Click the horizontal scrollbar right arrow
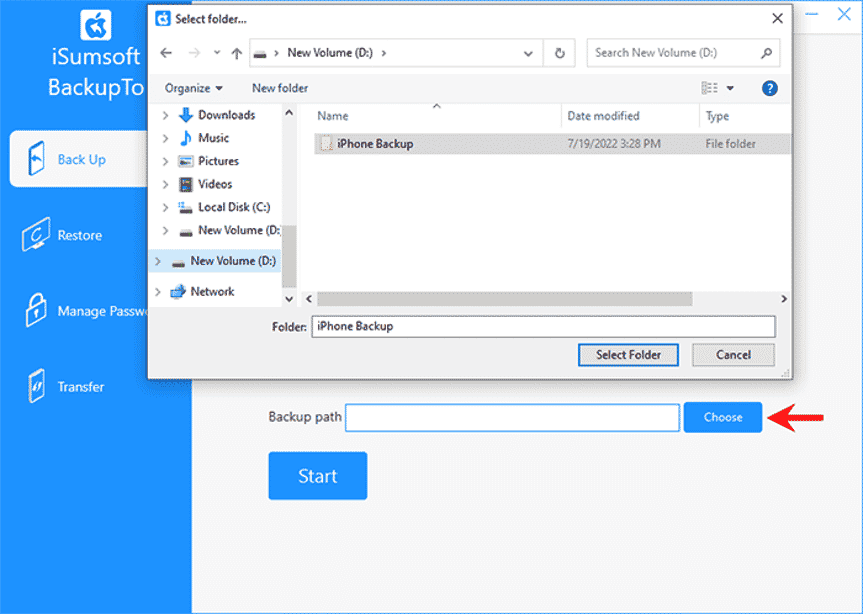 point(784,299)
